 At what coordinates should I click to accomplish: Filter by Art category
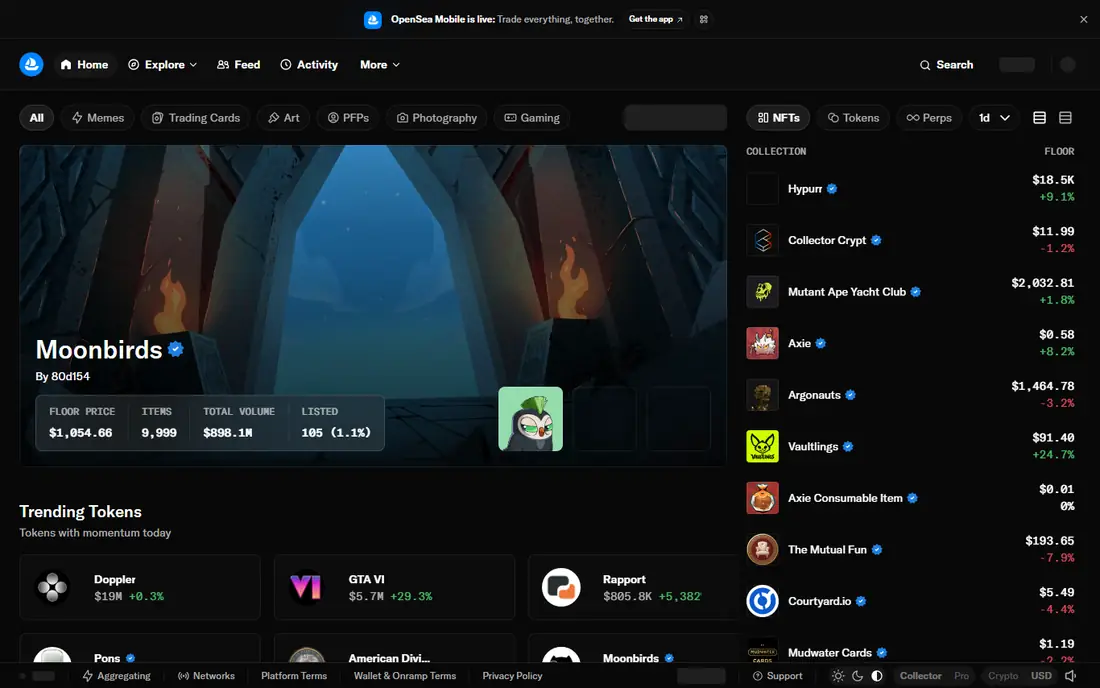click(x=283, y=118)
